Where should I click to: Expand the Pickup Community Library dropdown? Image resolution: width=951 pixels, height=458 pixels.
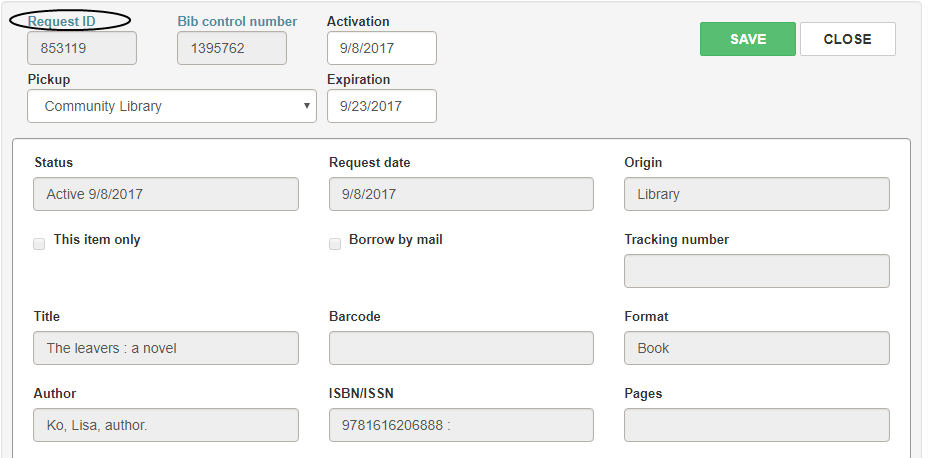click(172, 106)
